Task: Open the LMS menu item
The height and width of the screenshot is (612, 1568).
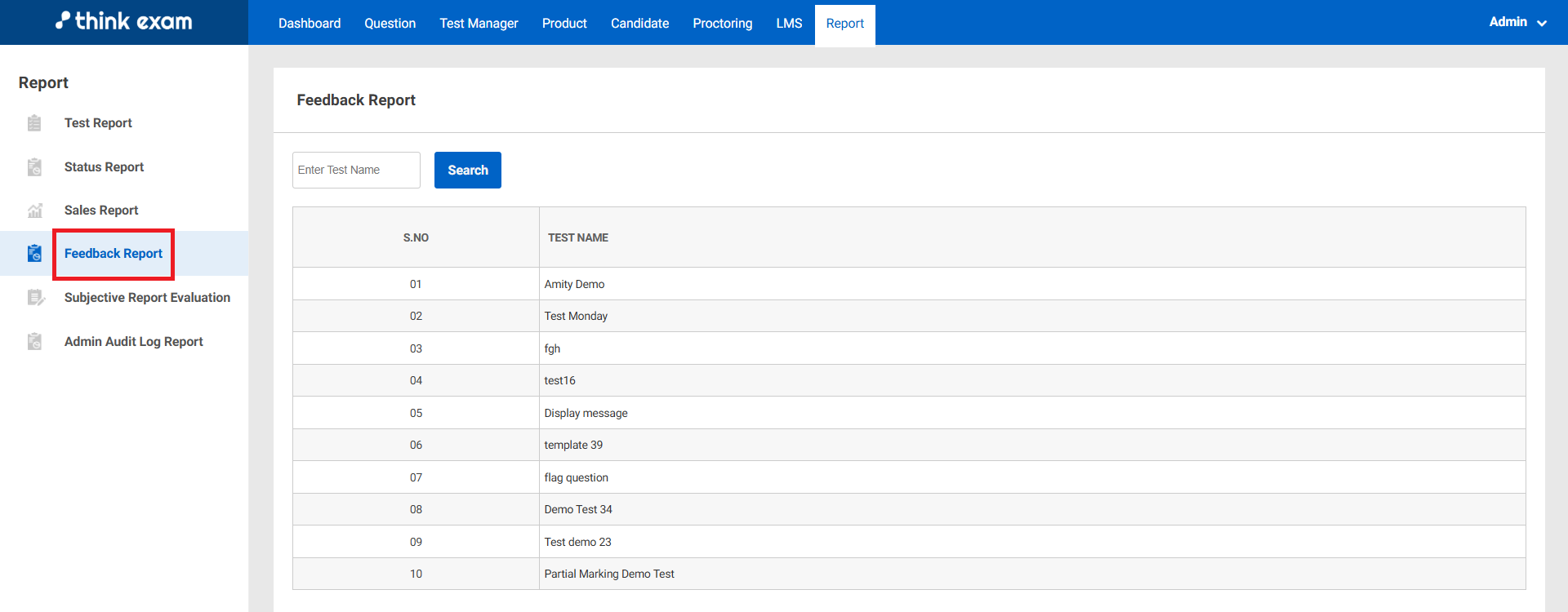Action: coord(789,24)
